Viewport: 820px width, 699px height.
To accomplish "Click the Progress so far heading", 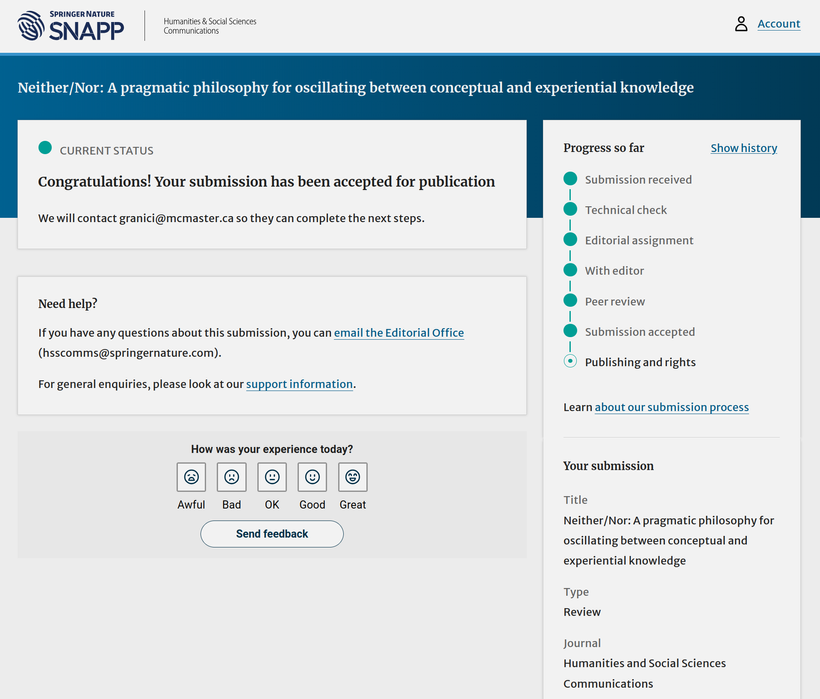I will click(x=603, y=148).
